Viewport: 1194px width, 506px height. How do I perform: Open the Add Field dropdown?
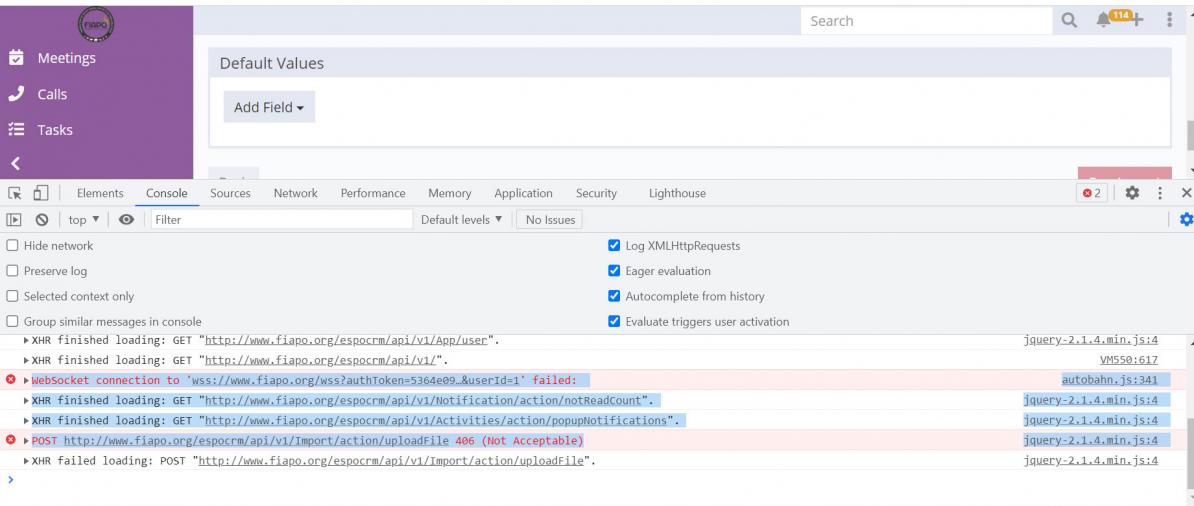(269, 107)
